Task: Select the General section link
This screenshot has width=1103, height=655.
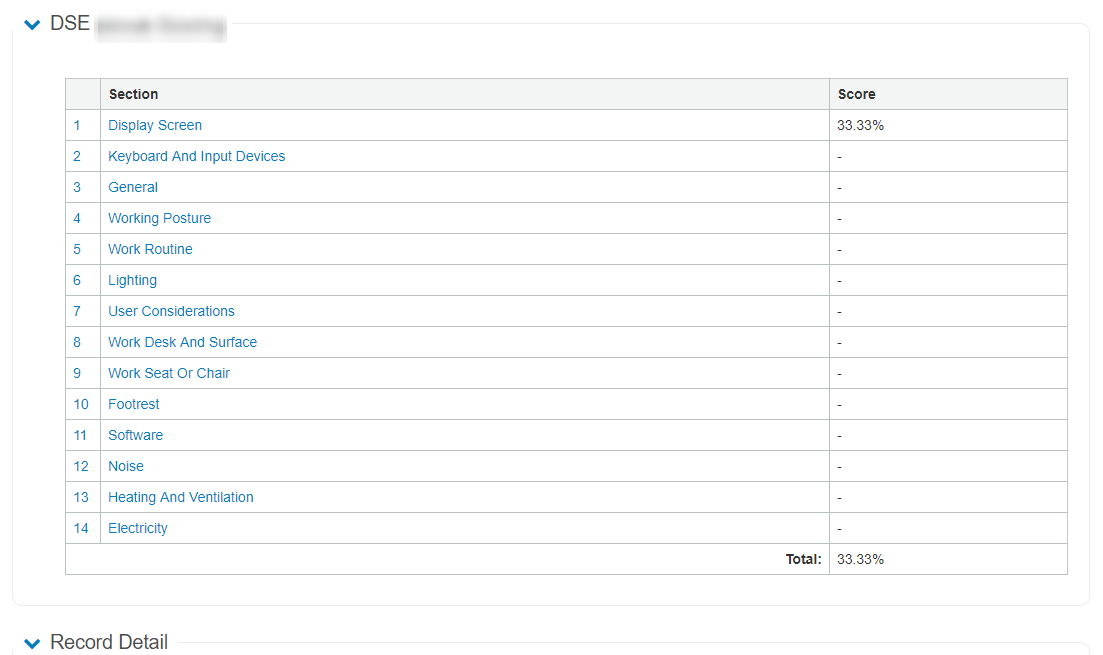Action: 132,187
